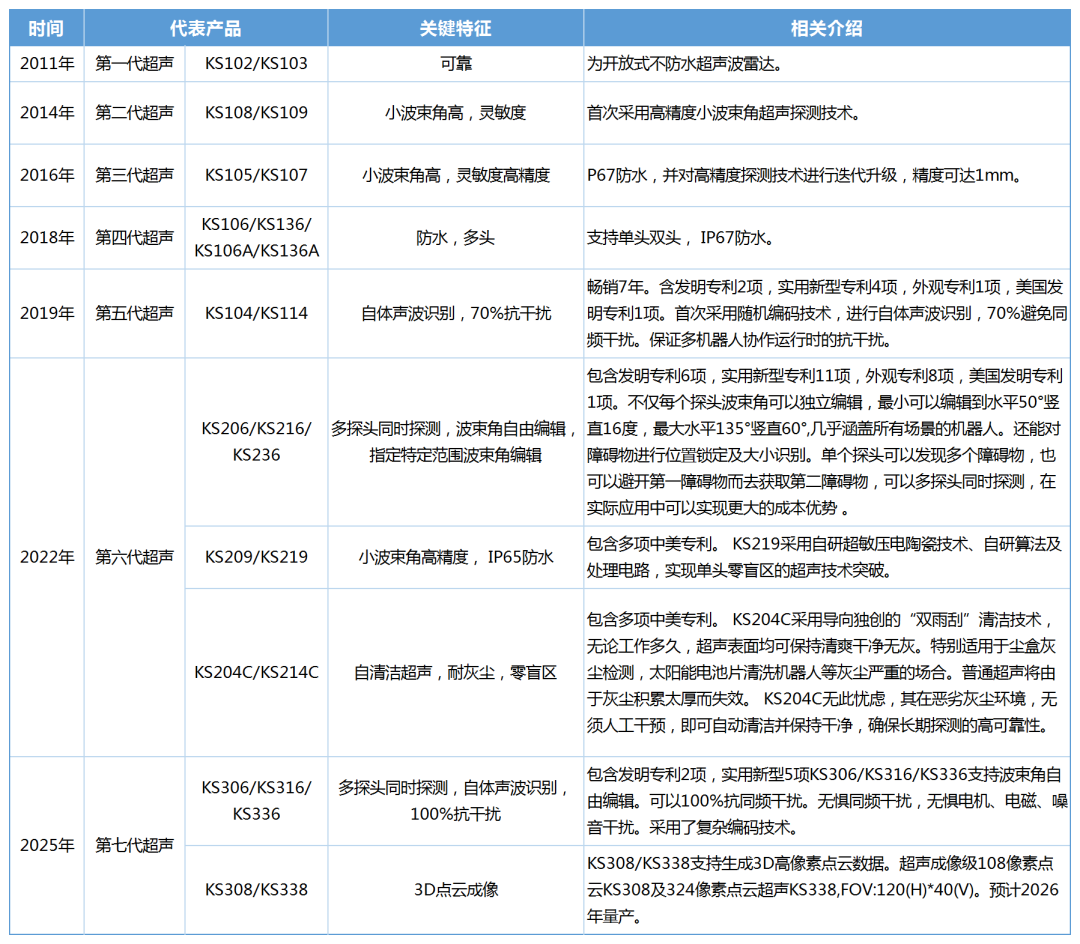Select the 代表产品 column header

pos(206,29)
